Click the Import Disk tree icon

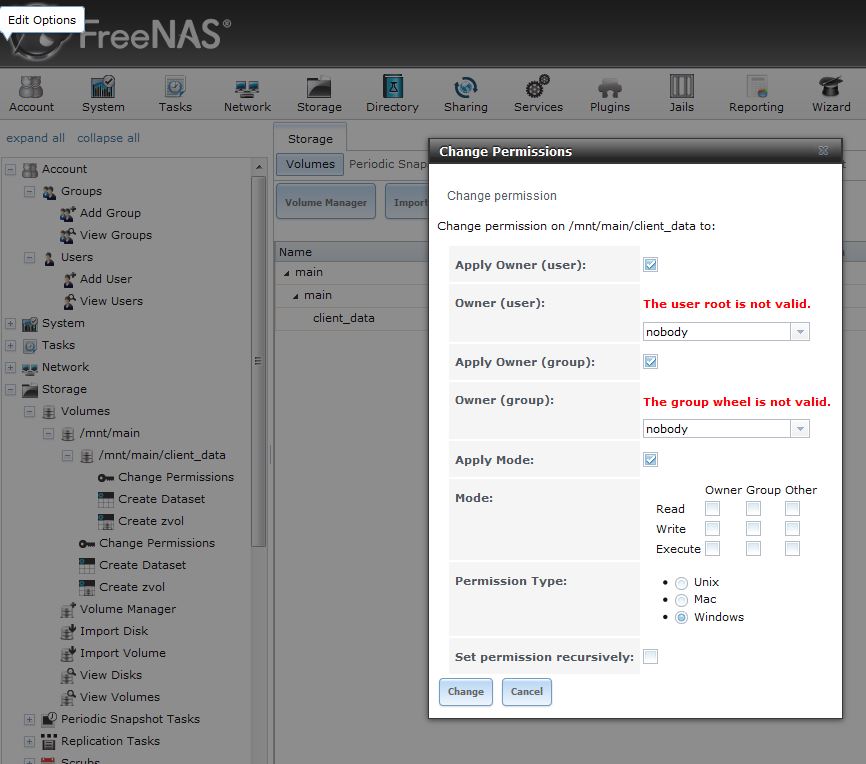[x=67, y=631]
